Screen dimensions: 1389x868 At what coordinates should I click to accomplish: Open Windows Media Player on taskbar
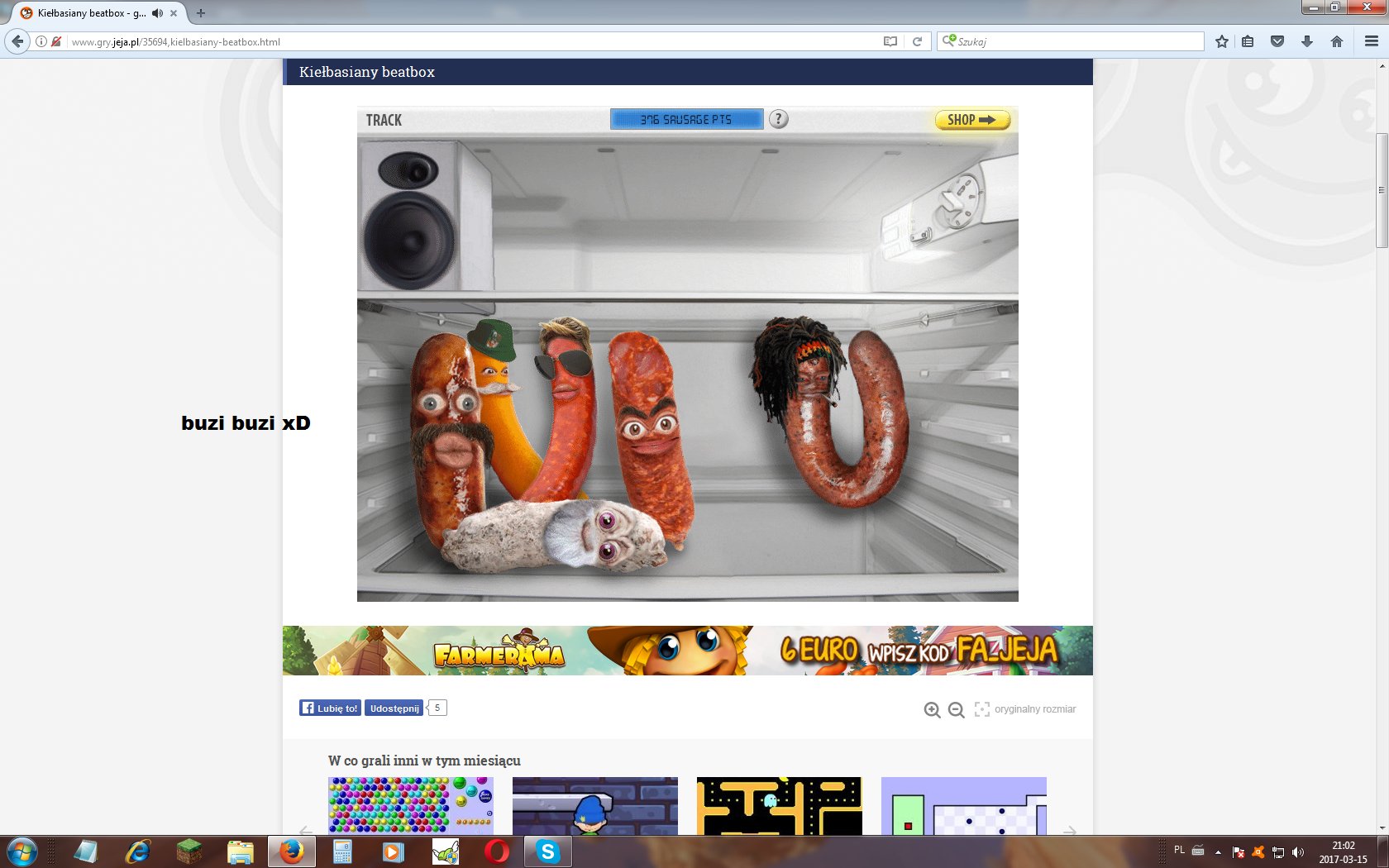[393, 851]
